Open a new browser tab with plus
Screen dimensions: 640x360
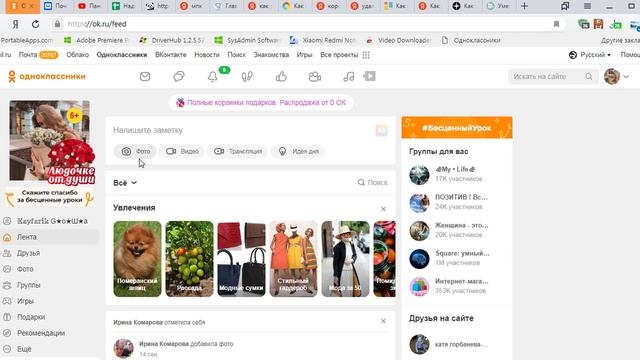524,6
